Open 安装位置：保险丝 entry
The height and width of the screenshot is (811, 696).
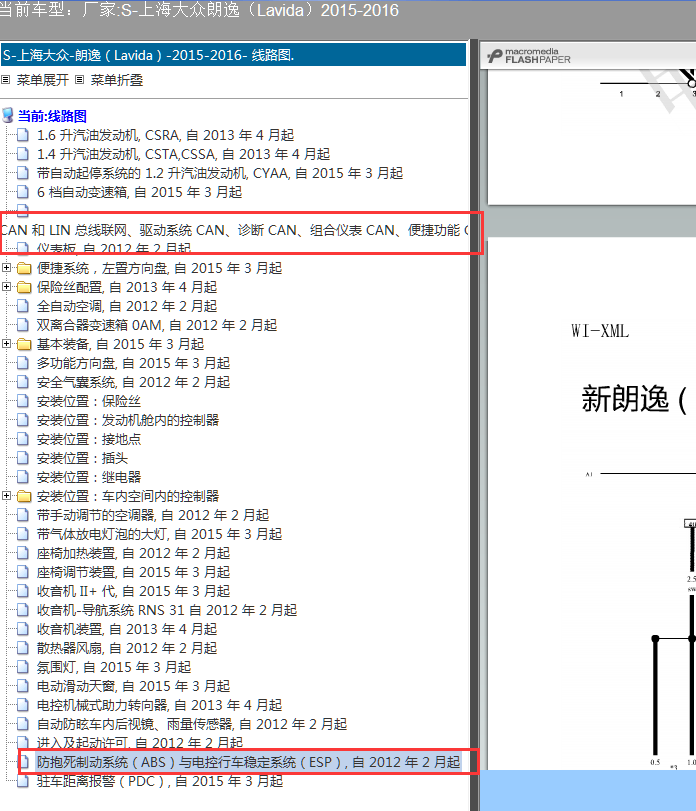88,401
